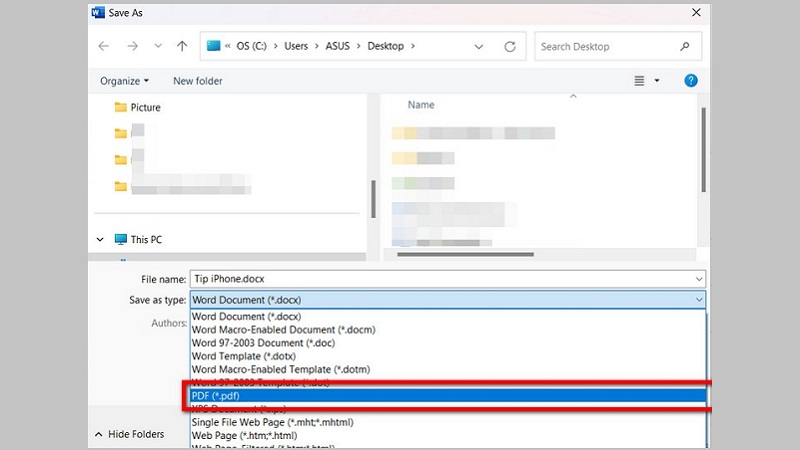Click the Word icon in title bar
Screen dimensions: 800x450
click(x=98, y=13)
